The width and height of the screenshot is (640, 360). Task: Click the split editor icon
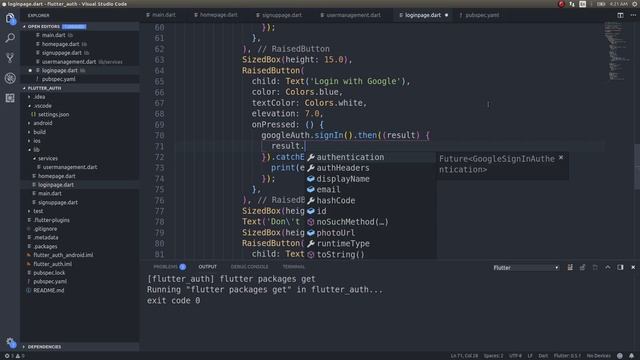click(x=620, y=15)
